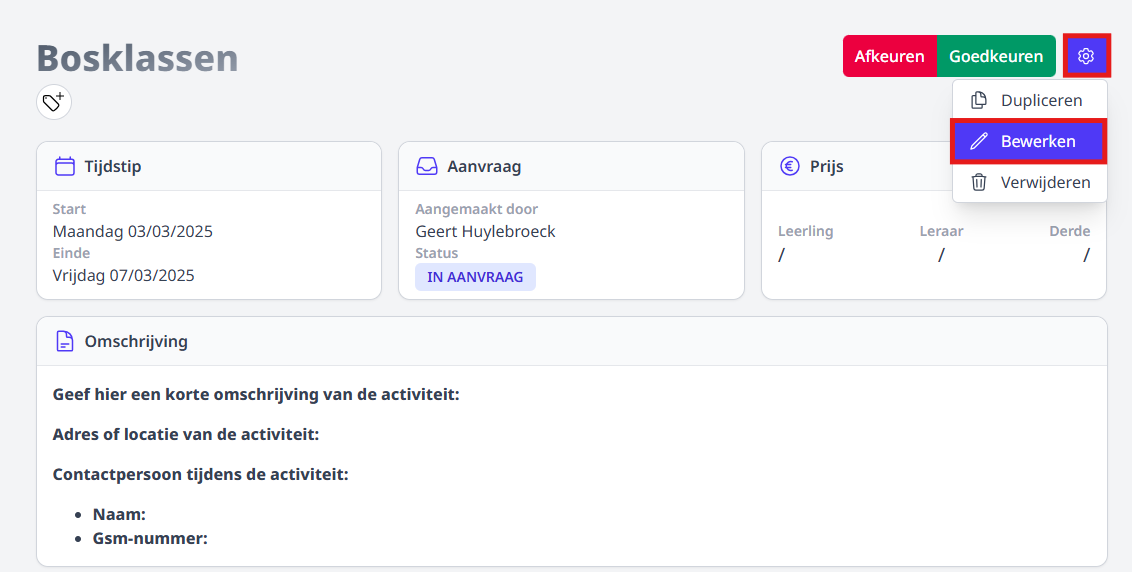This screenshot has height=572, width=1132.
Task: Select Verwijderen from the dropdown menu
Action: 1029,182
